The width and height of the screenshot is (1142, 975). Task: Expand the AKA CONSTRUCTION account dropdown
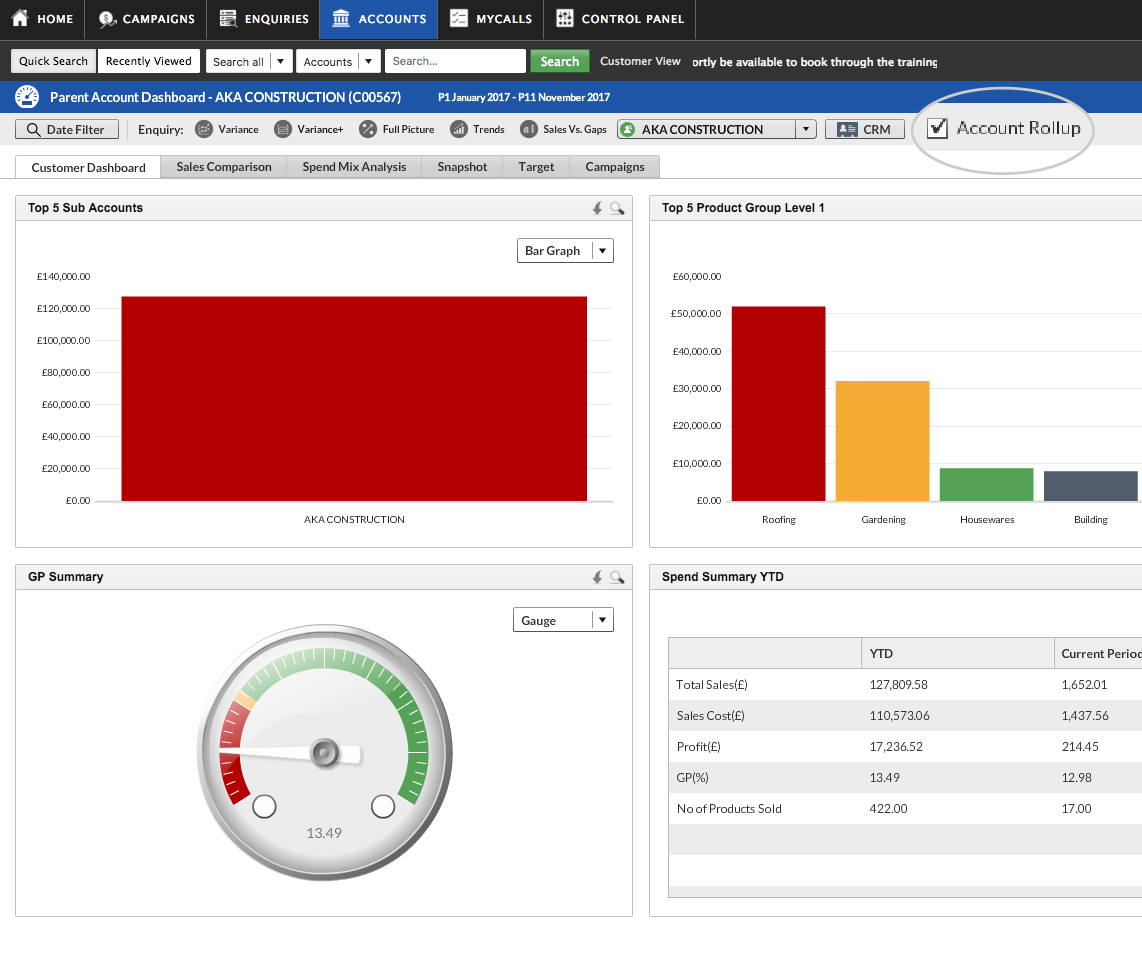tap(805, 129)
